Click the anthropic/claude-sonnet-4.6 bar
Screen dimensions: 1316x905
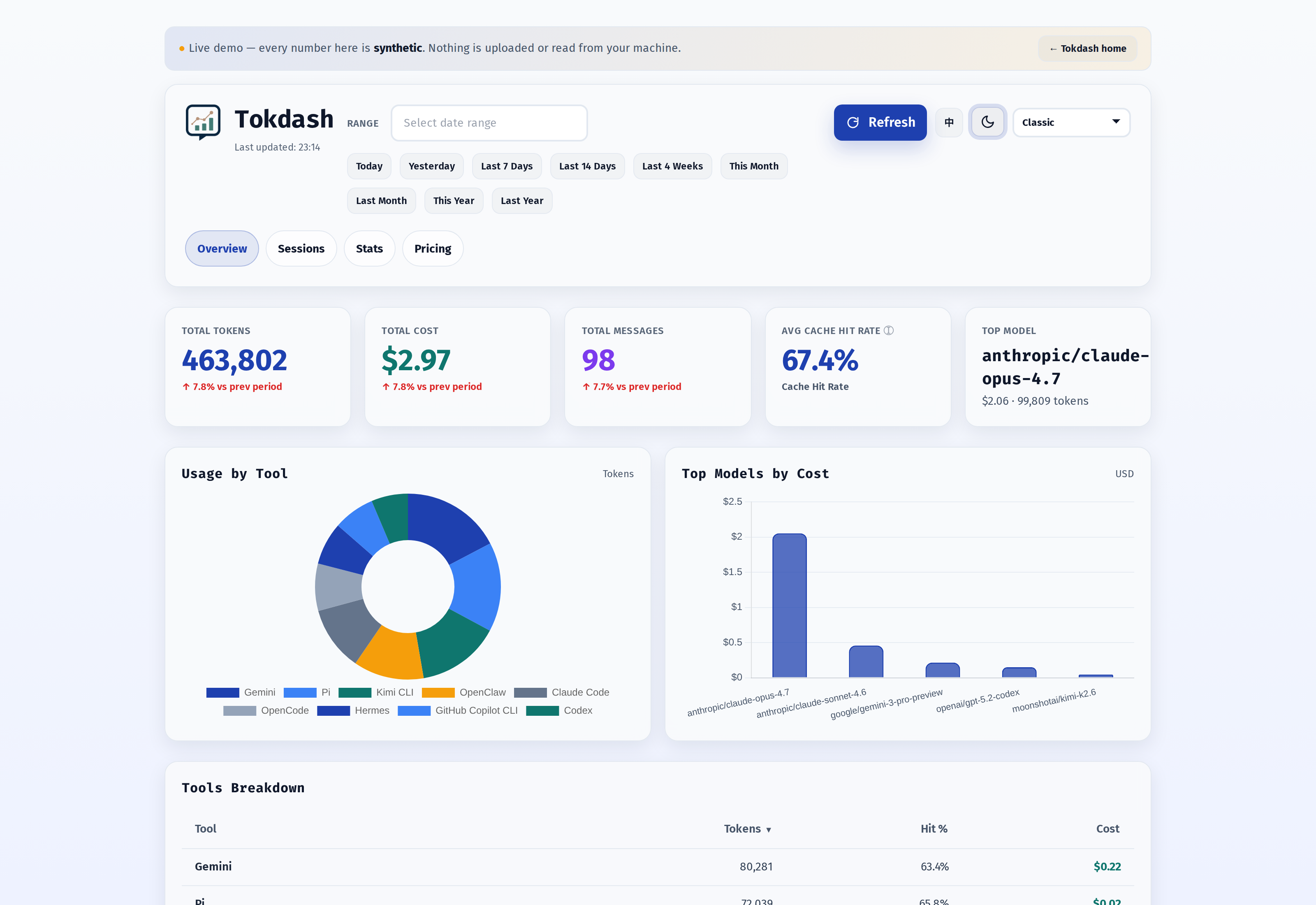(866, 662)
